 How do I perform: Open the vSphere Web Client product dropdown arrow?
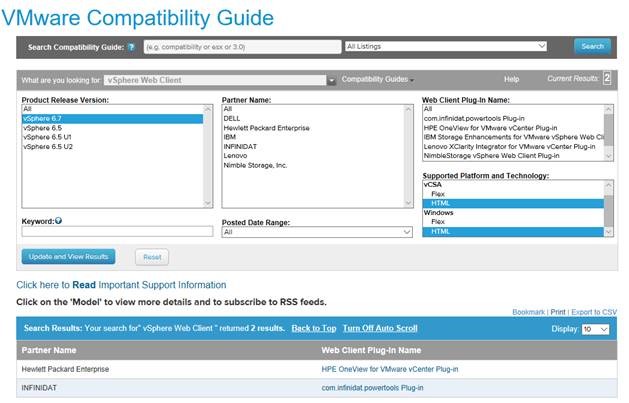coord(331,80)
